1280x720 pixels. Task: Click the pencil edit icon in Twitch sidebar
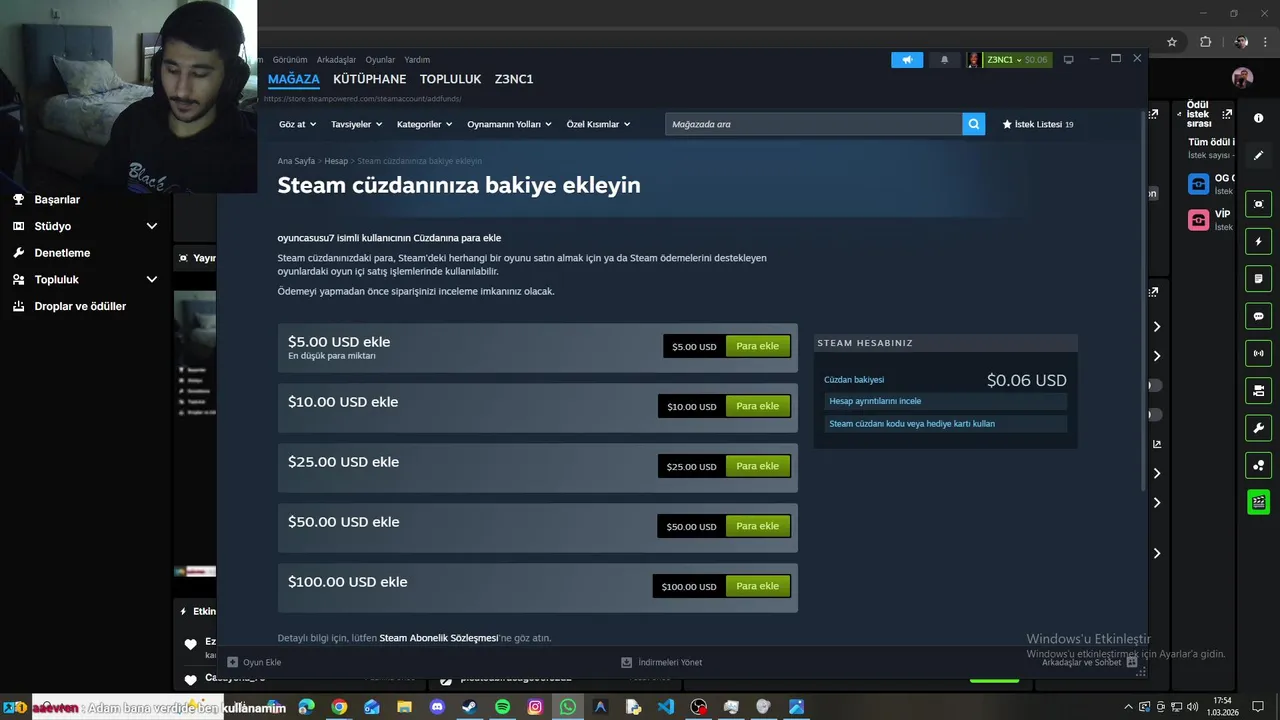pyautogui.click(x=1258, y=156)
